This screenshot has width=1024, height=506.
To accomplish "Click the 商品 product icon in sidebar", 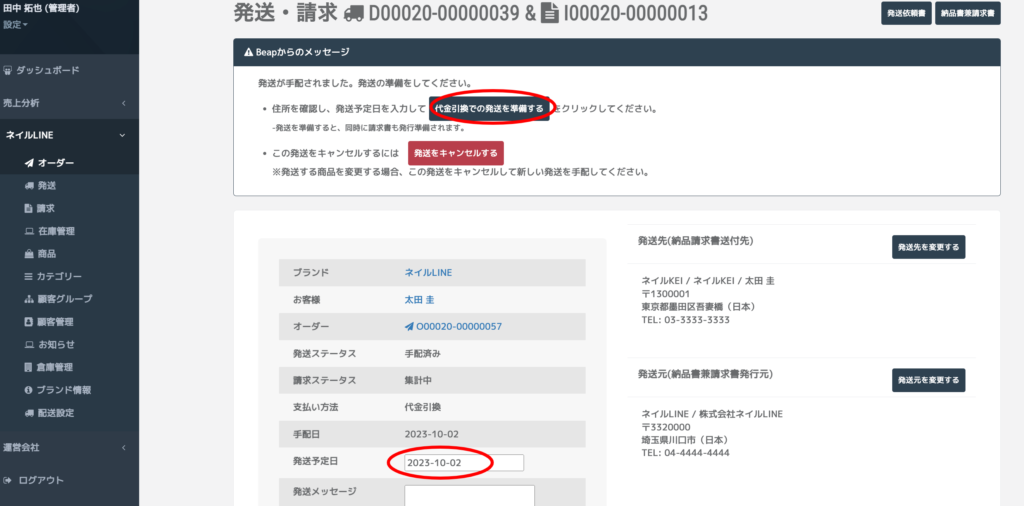I will coord(29,254).
